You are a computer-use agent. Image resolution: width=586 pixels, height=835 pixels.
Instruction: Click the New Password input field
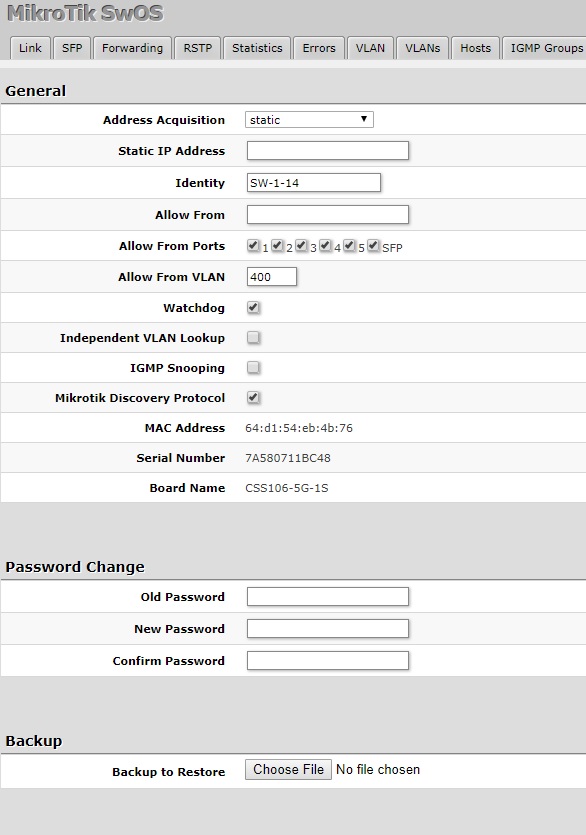pyautogui.click(x=327, y=628)
